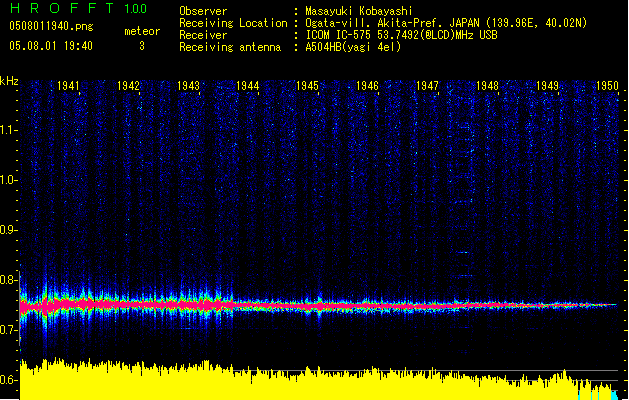
Task: Click the 1941 time marker
Action: pos(68,86)
